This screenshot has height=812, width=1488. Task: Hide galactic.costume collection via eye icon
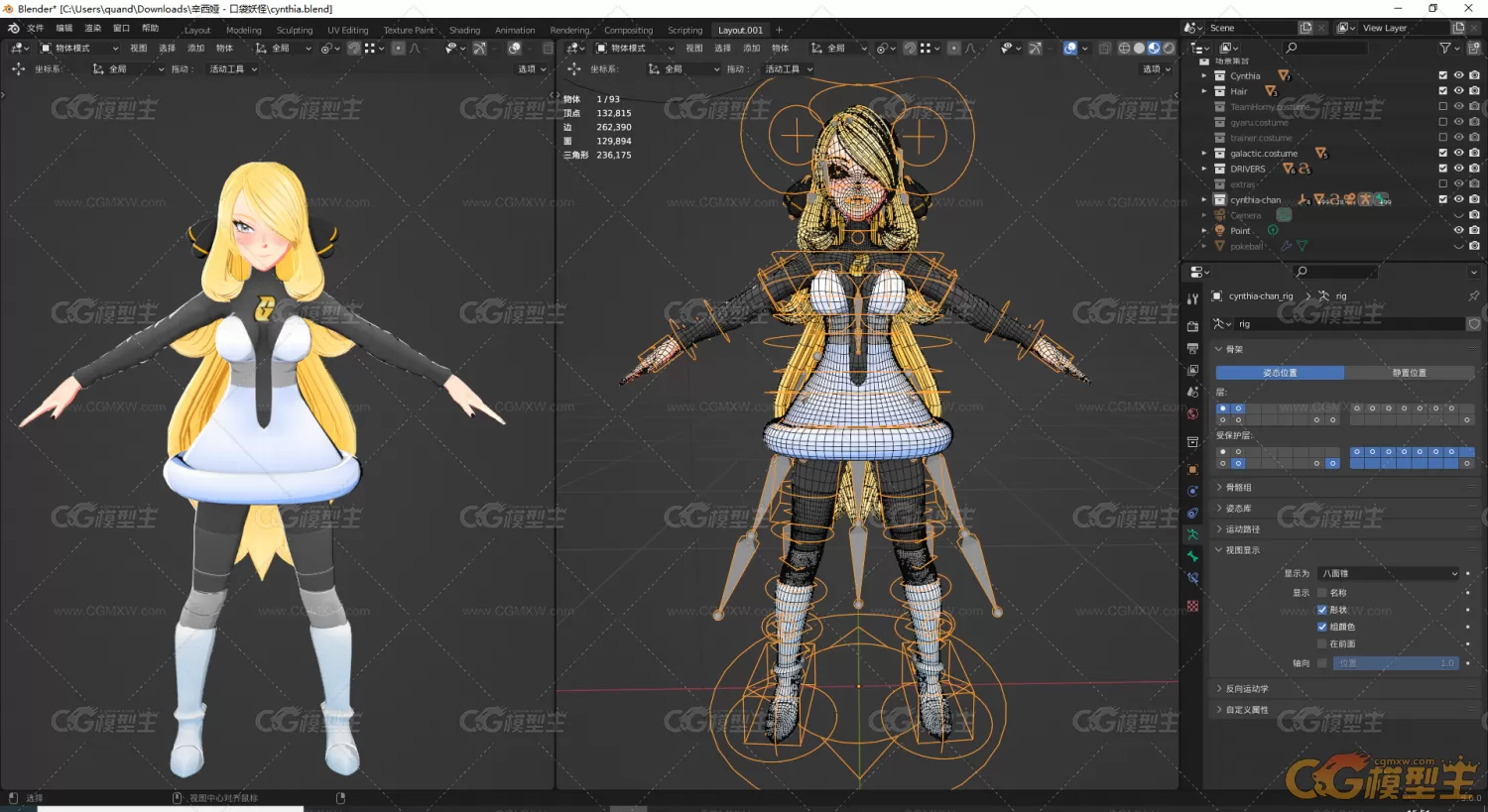tap(1458, 153)
